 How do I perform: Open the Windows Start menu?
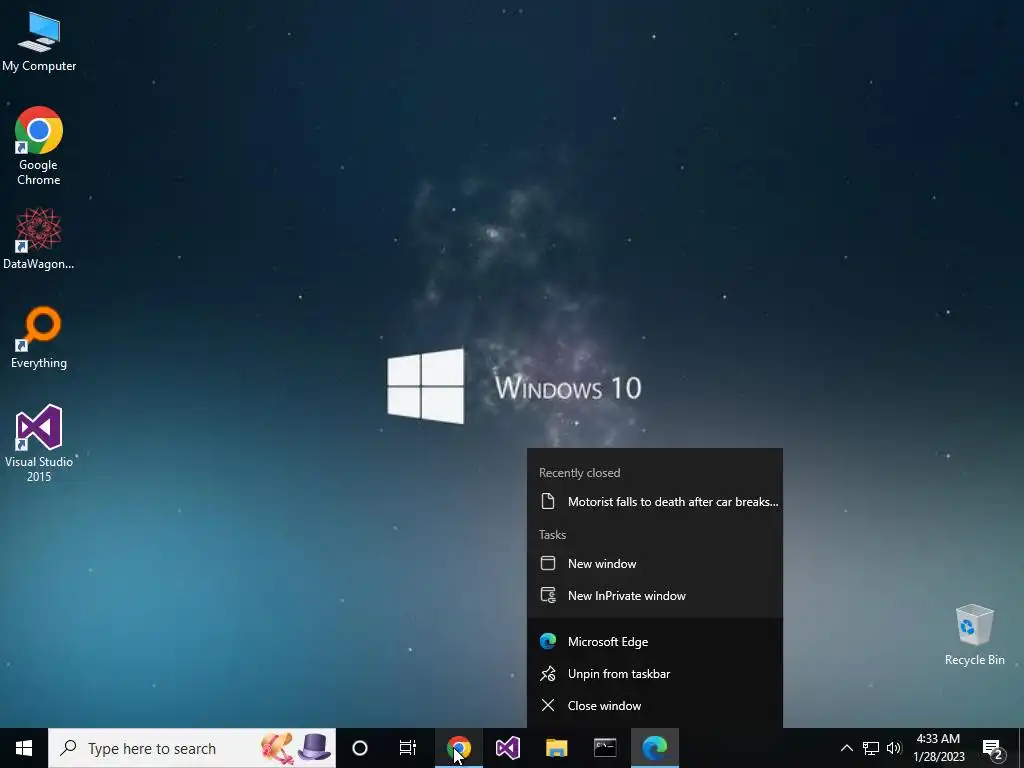24,748
